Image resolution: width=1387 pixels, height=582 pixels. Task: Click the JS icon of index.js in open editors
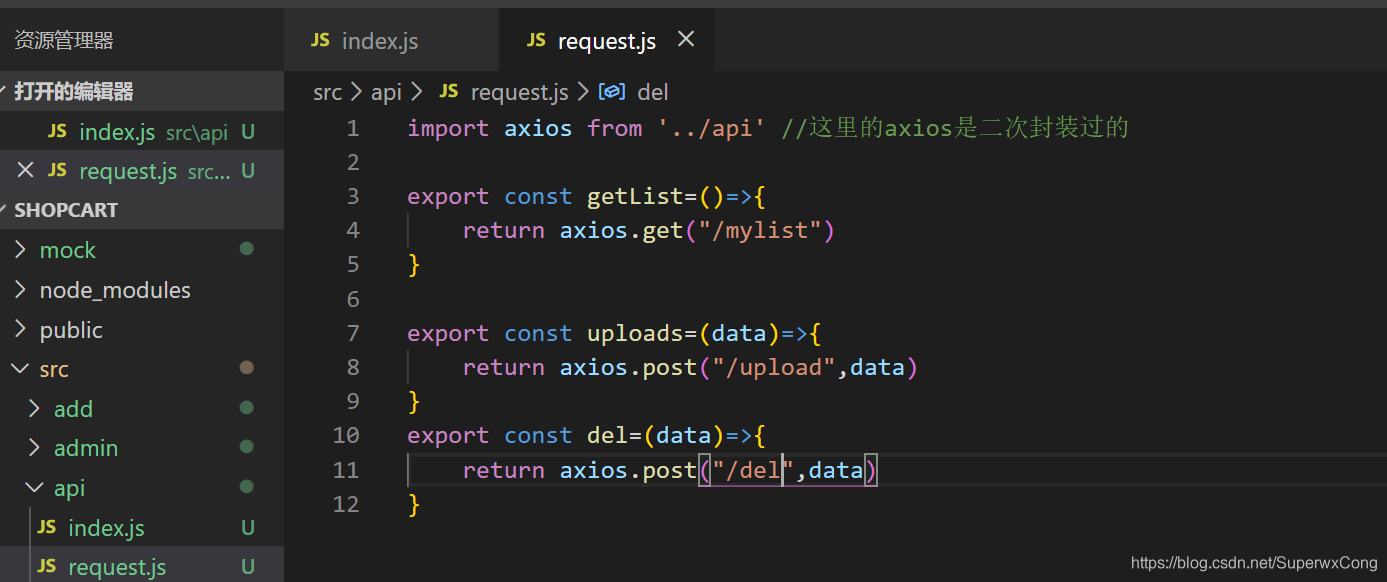tap(57, 131)
